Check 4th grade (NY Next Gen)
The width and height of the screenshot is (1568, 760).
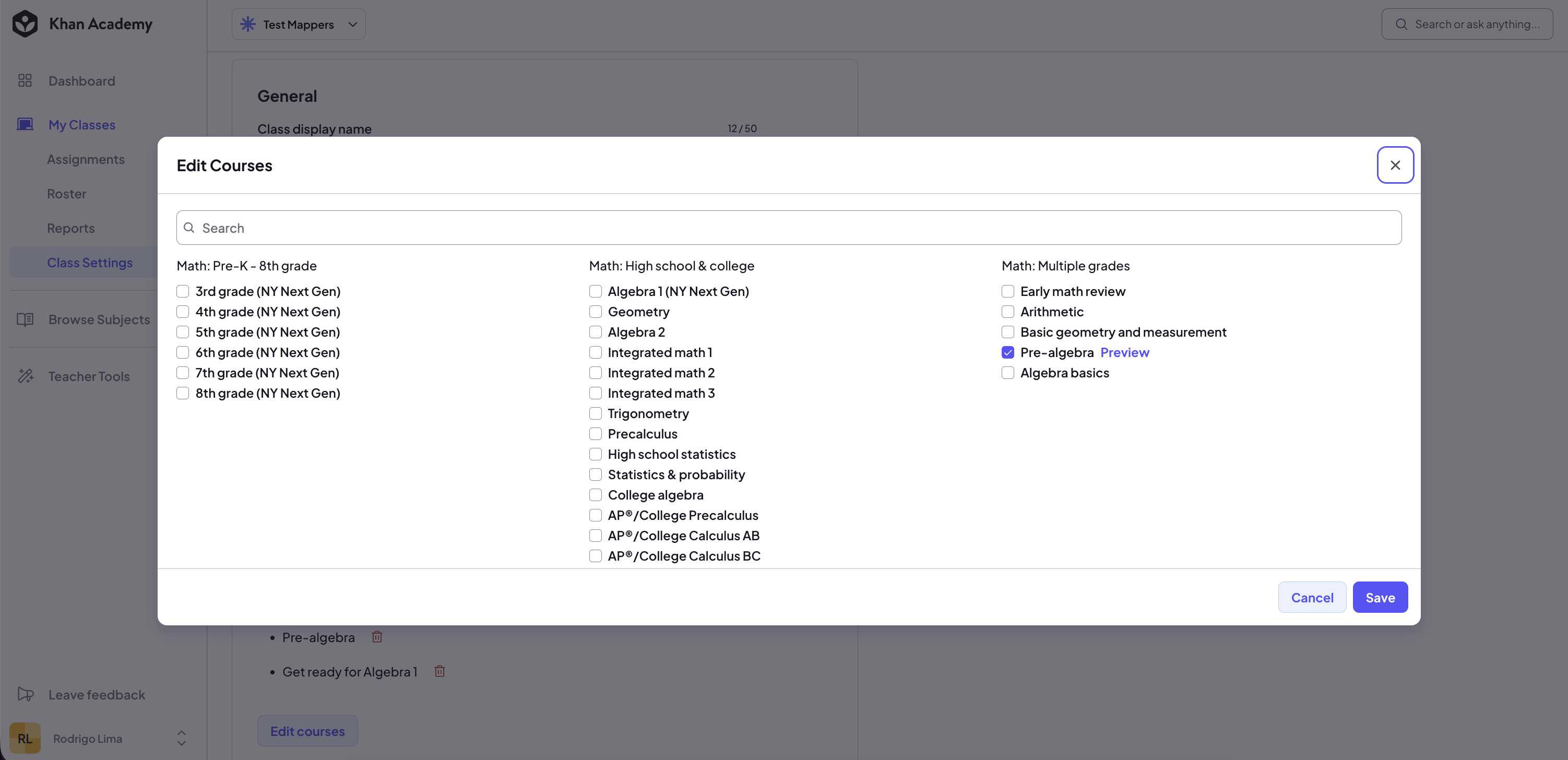coord(183,311)
